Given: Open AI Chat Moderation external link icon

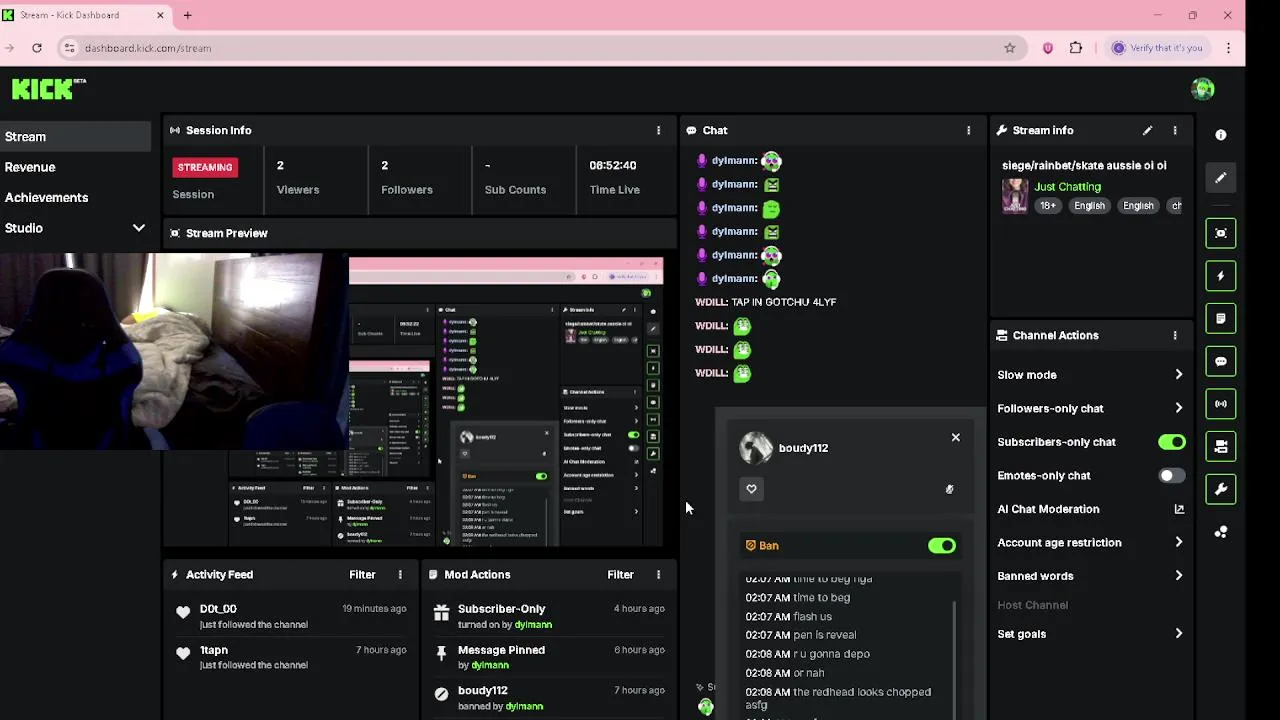Looking at the screenshot, I should click(x=1179, y=509).
